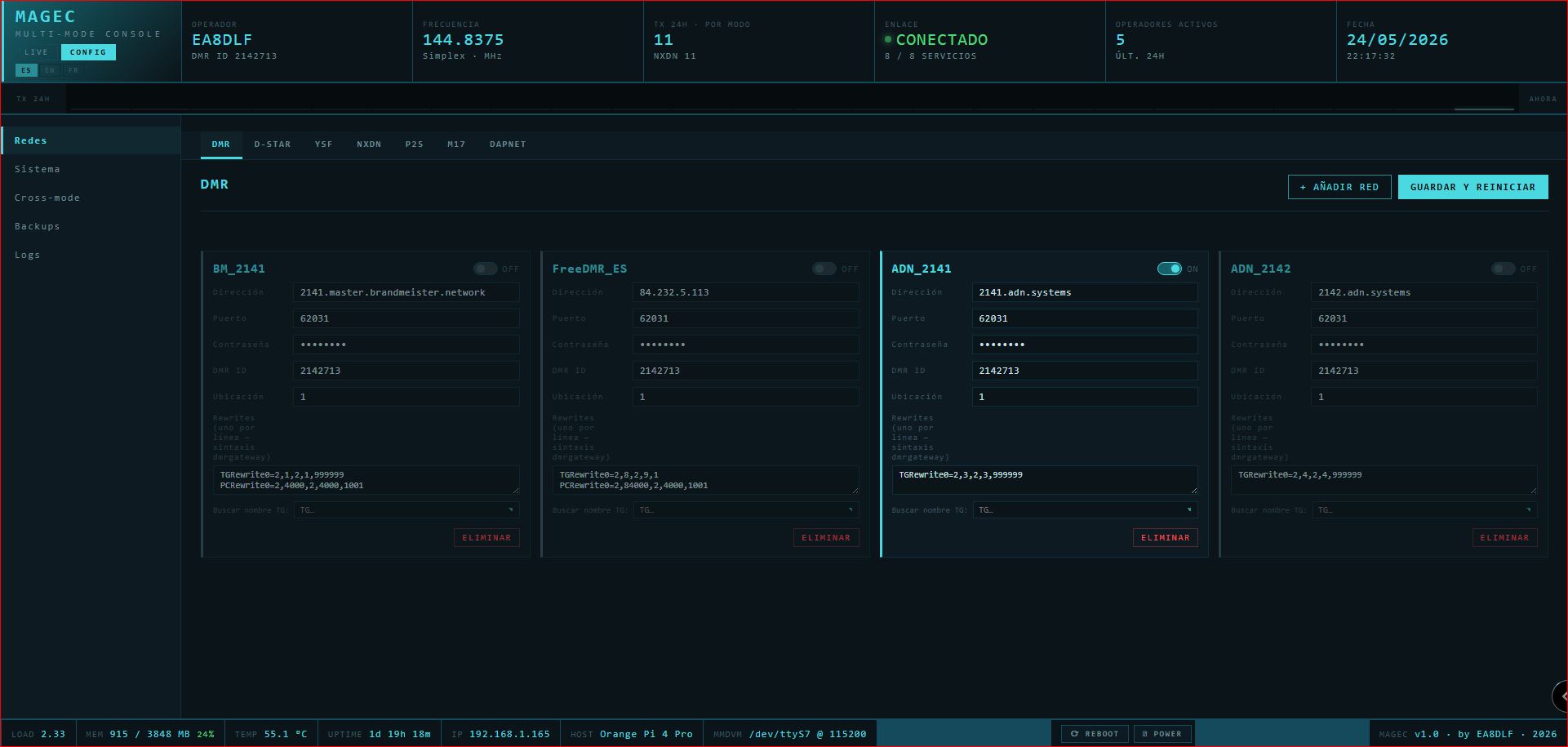Select CONFIG mode in the header
Image resolution: width=1568 pixels, height=747 pixels.
click(x=88, y=52)
